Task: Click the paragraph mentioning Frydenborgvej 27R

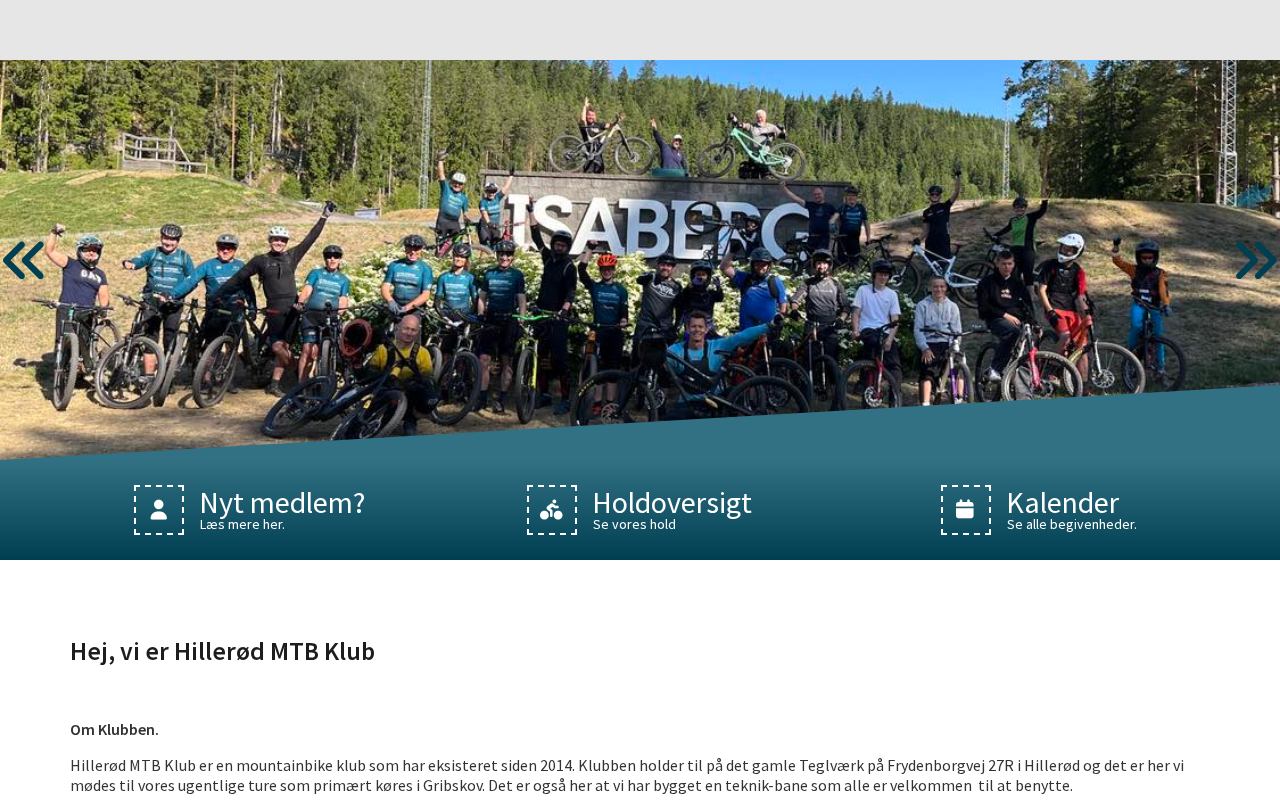Action: (627, 775)
